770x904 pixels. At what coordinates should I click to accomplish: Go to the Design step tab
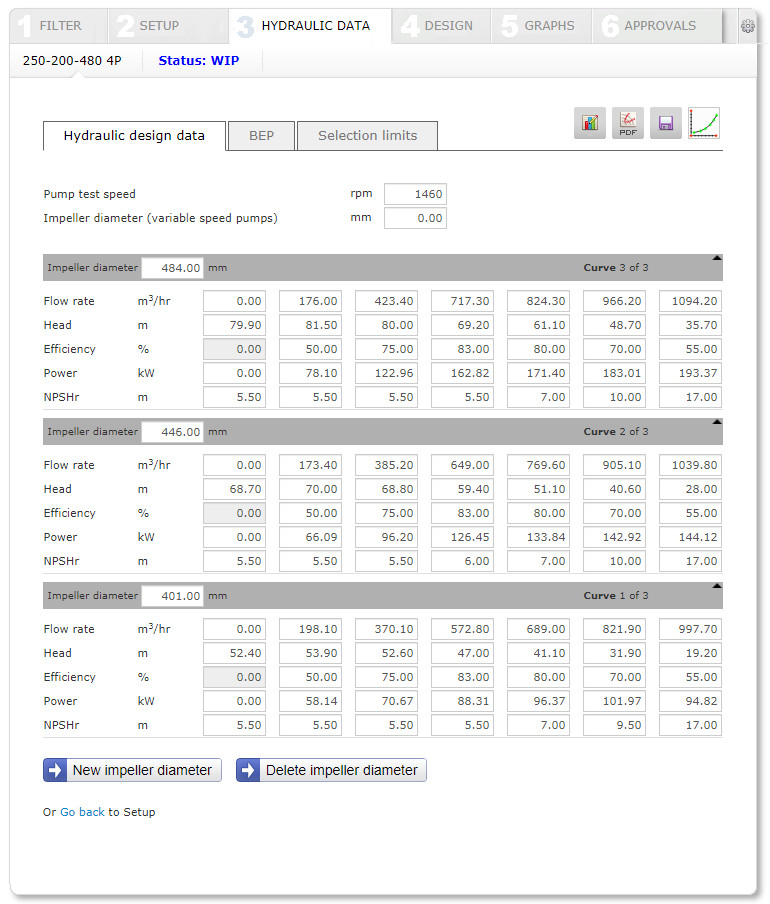(x=441, y=26)
